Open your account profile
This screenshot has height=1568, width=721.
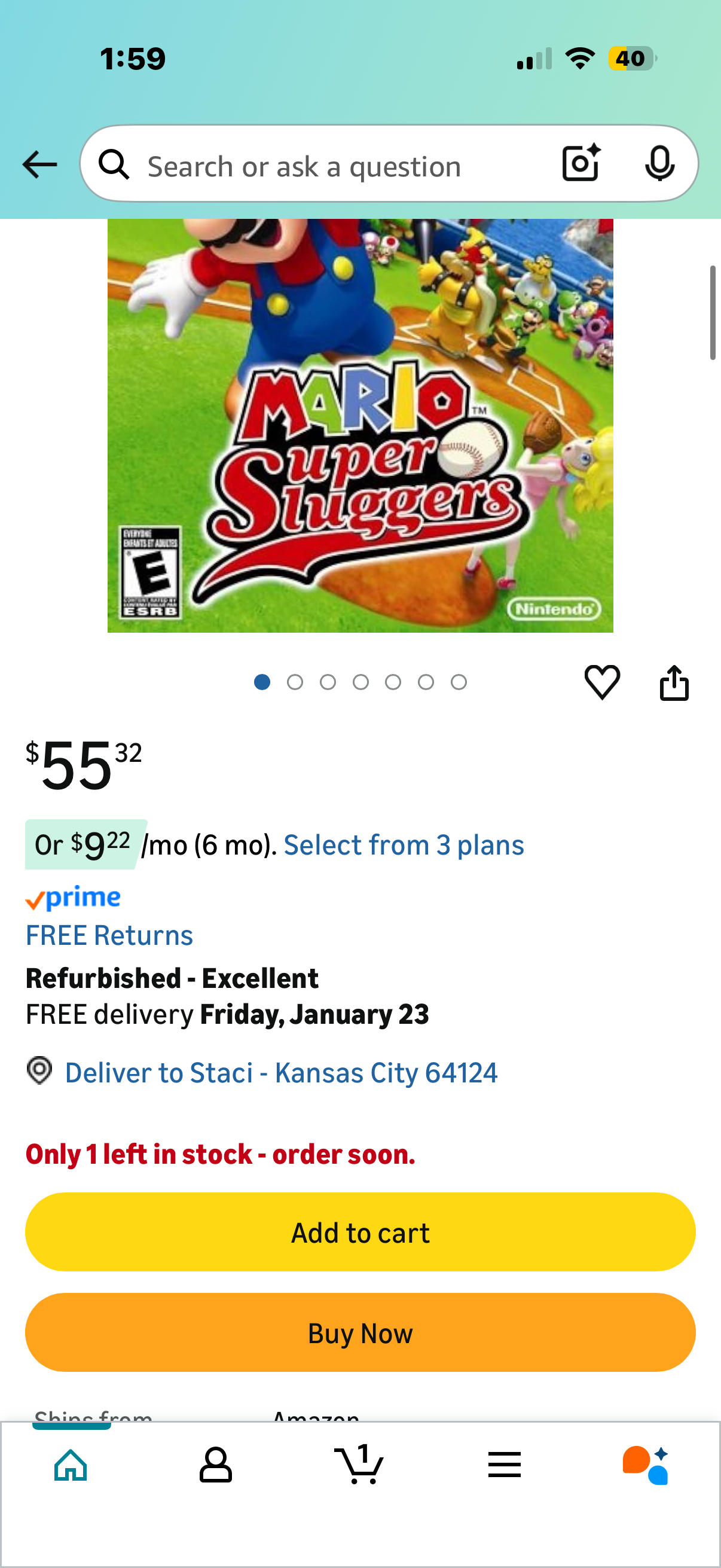216,1465
